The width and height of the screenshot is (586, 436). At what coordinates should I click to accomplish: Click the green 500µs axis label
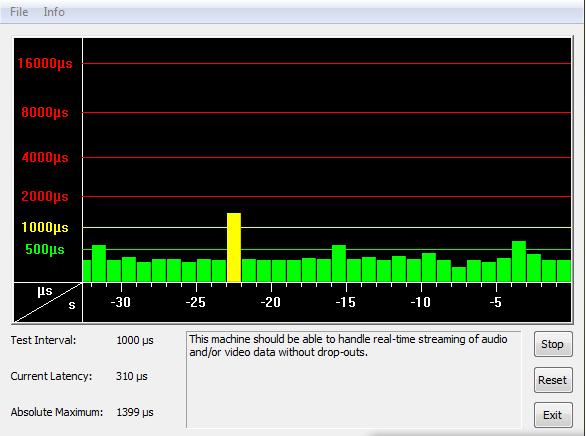(45, 249)
